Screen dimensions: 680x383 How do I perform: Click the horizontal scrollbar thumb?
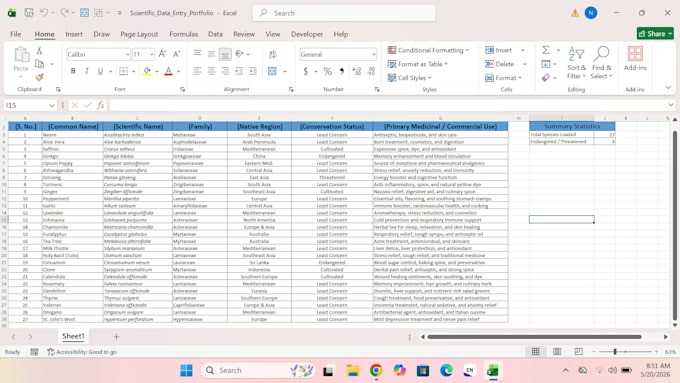[534, 337]
